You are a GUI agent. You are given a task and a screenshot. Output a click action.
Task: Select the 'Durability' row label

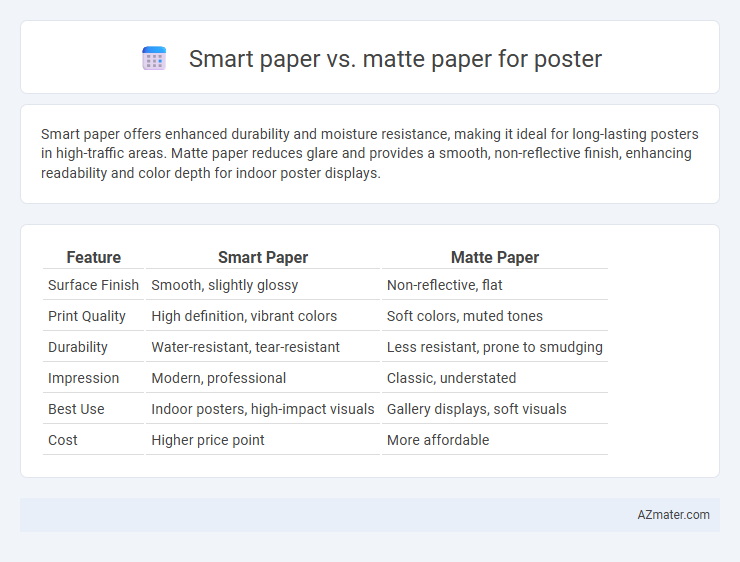78,347
